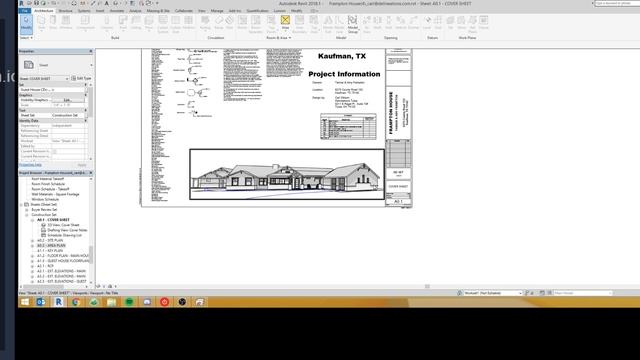Screen dimensions: 640x360
Task: Click the highlighted Area tool
Action: click(x=285, y=23)
